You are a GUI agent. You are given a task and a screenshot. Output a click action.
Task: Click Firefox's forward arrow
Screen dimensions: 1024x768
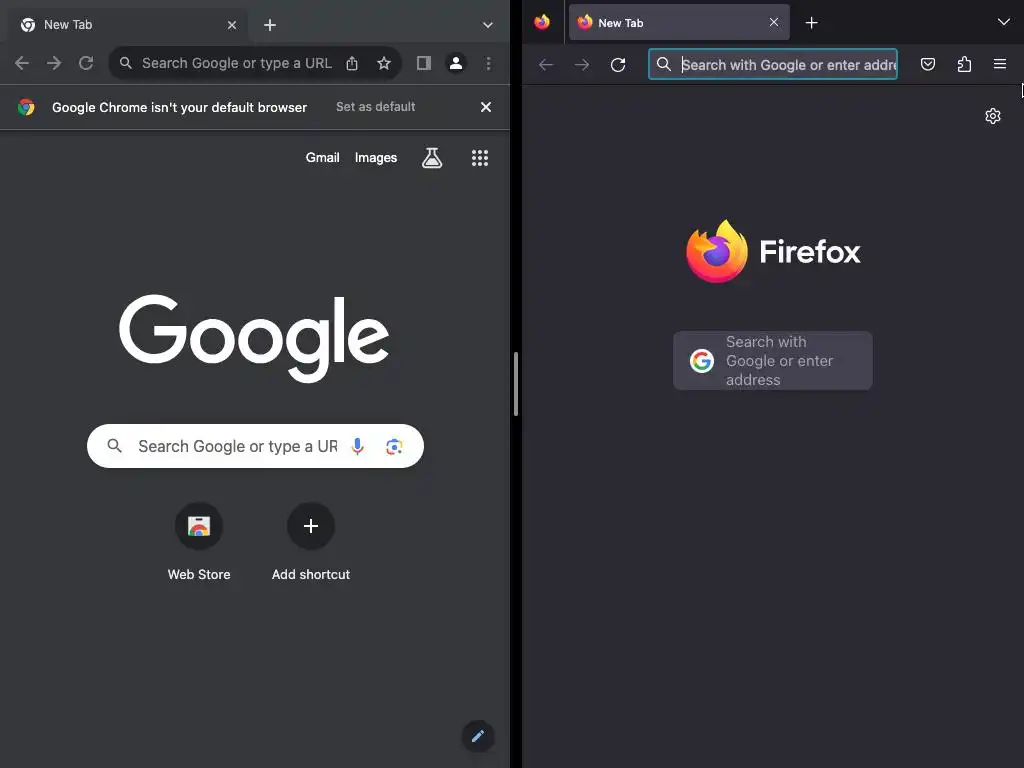coord(581,64)
